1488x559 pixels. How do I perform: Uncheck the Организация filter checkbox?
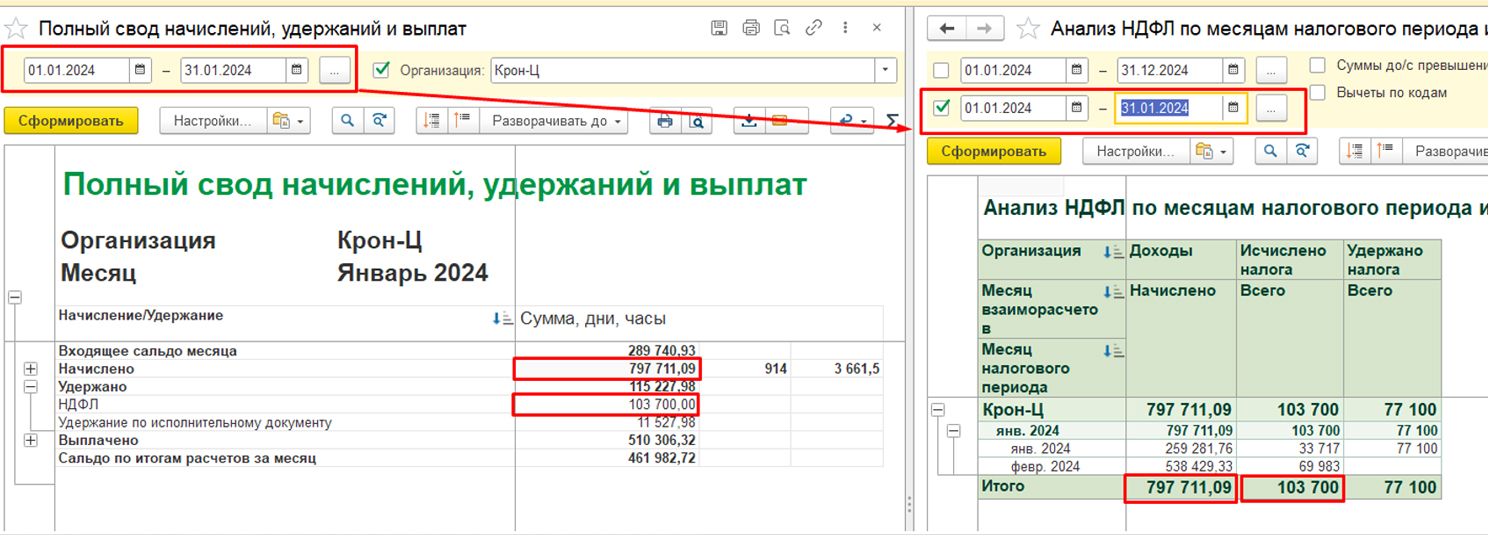coord(380,70)
